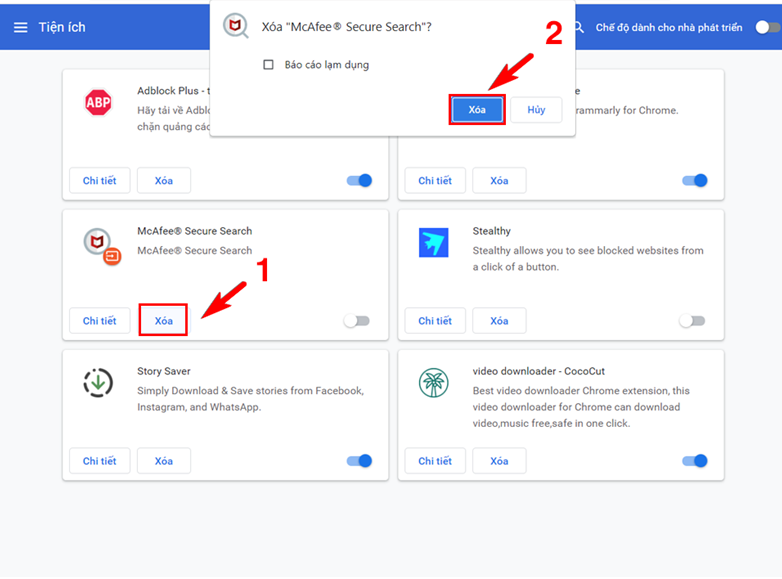Click the Chế độ dành cho nhà phát triển label
Screen dimensions: 782x579
tap(669, 27)
